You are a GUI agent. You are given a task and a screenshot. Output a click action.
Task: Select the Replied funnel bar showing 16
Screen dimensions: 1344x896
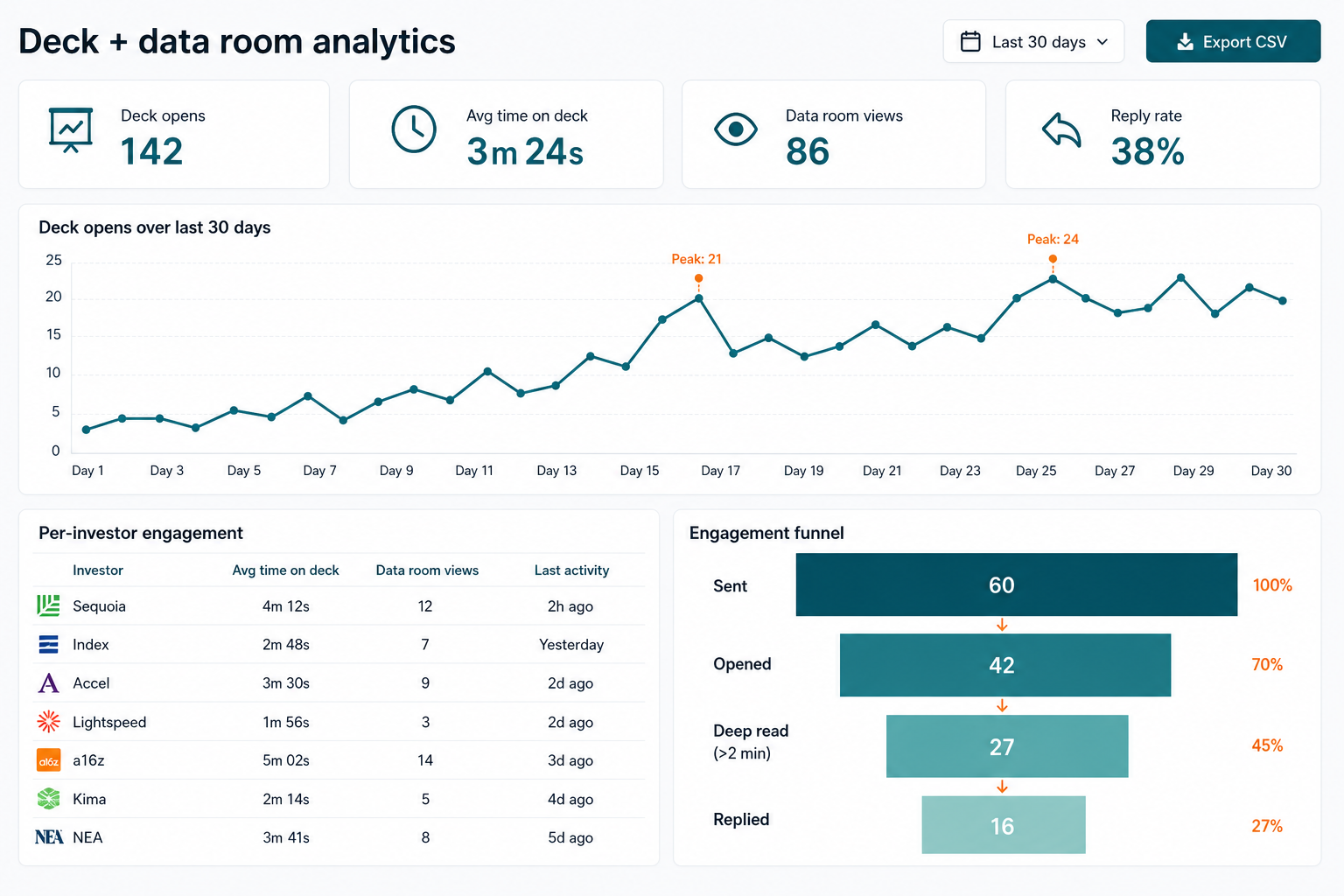(1004, 825)
